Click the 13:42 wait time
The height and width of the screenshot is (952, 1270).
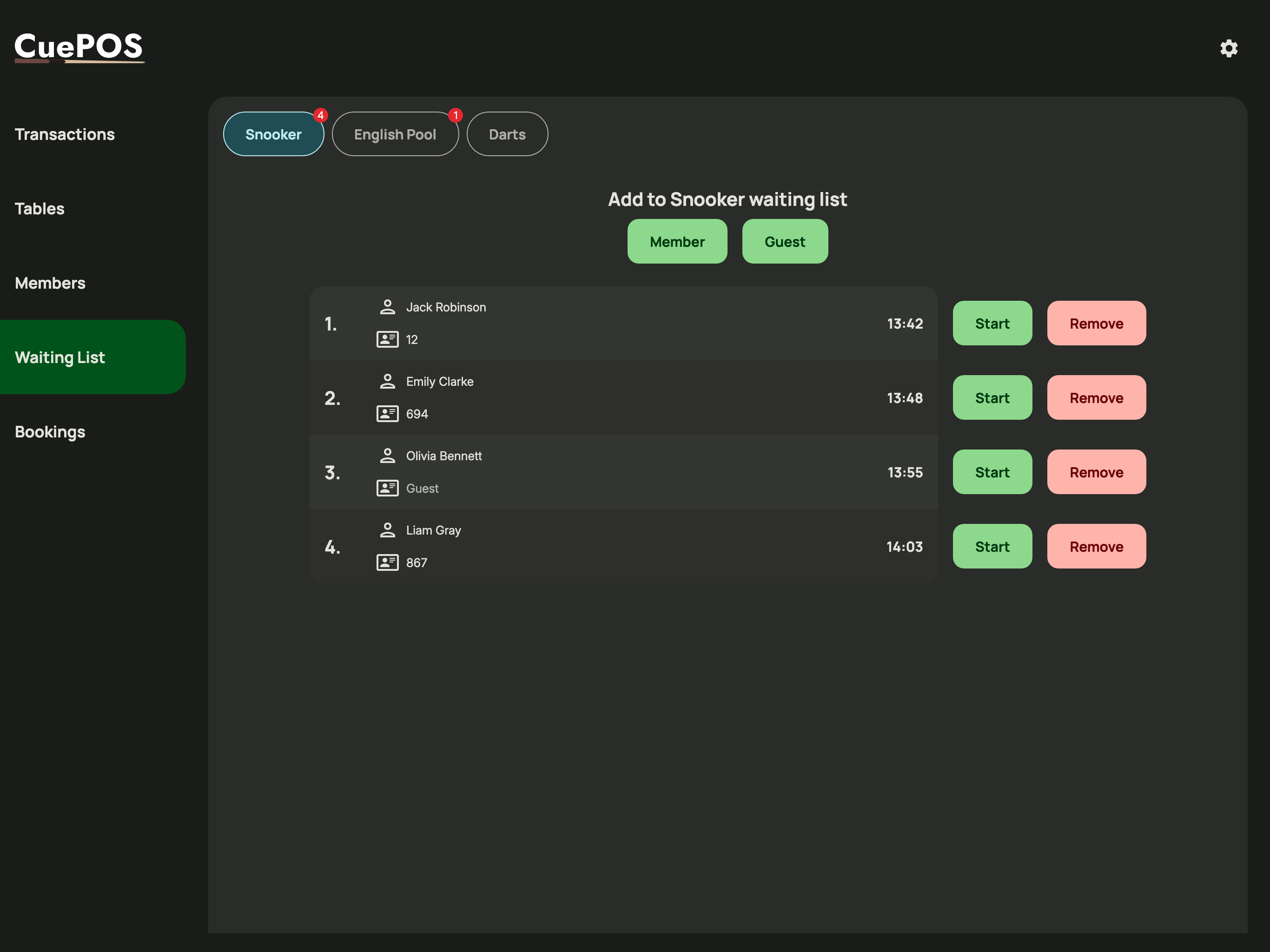(x=905, y=324)
